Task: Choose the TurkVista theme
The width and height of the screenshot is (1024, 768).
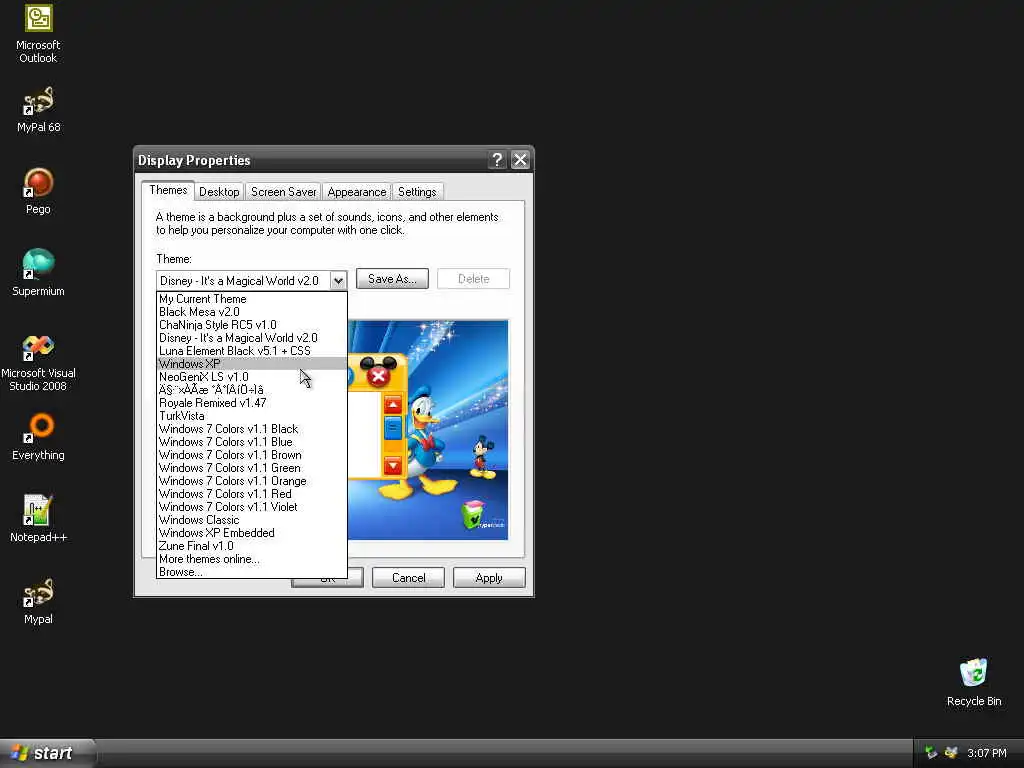Action: click(251, 416)
